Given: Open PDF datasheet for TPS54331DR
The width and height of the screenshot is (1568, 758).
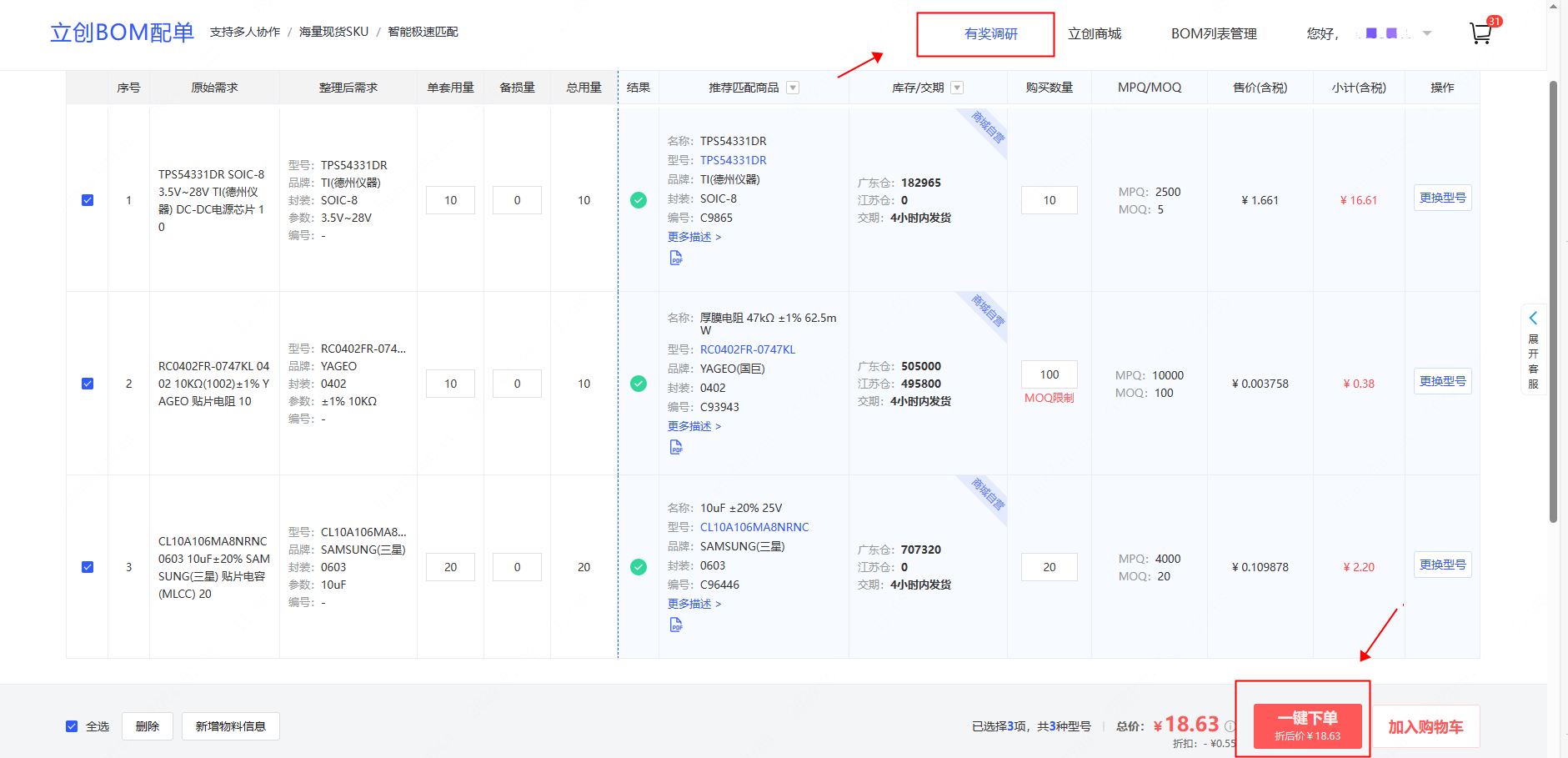Looking at the screenshot, I should coord(676,259).
